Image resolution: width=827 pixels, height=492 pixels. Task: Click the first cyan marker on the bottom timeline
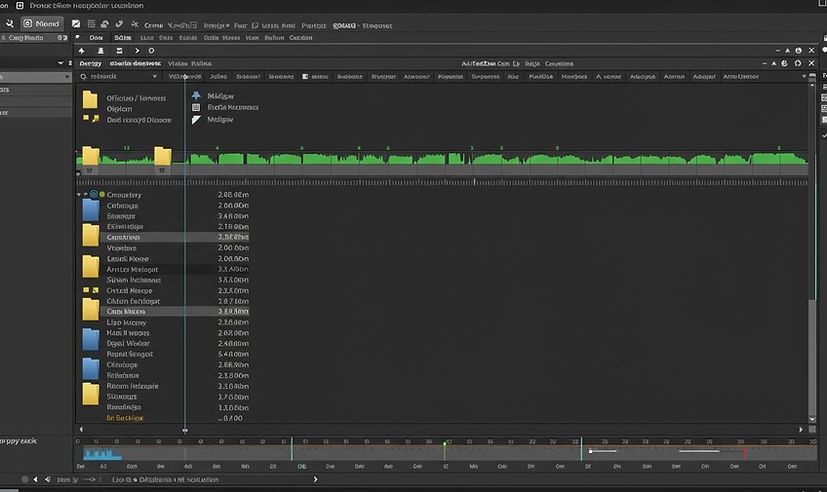pyautogui.click(x=292, y=449)
